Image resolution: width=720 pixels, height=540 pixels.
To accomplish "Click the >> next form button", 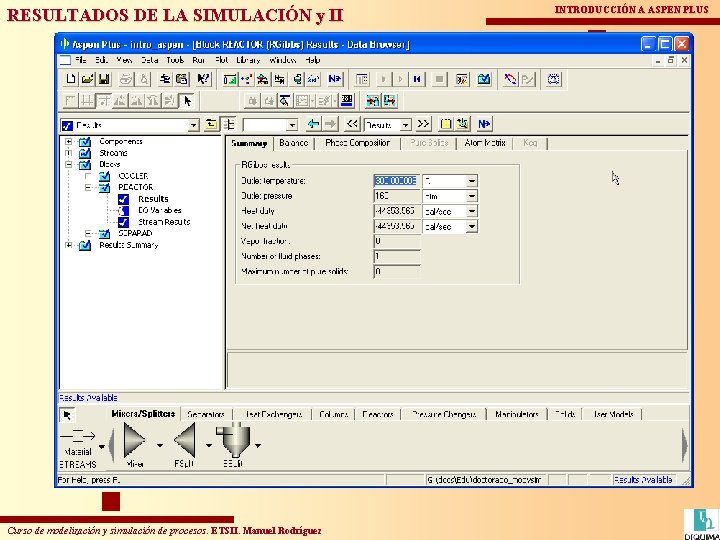I will [423, 124].
